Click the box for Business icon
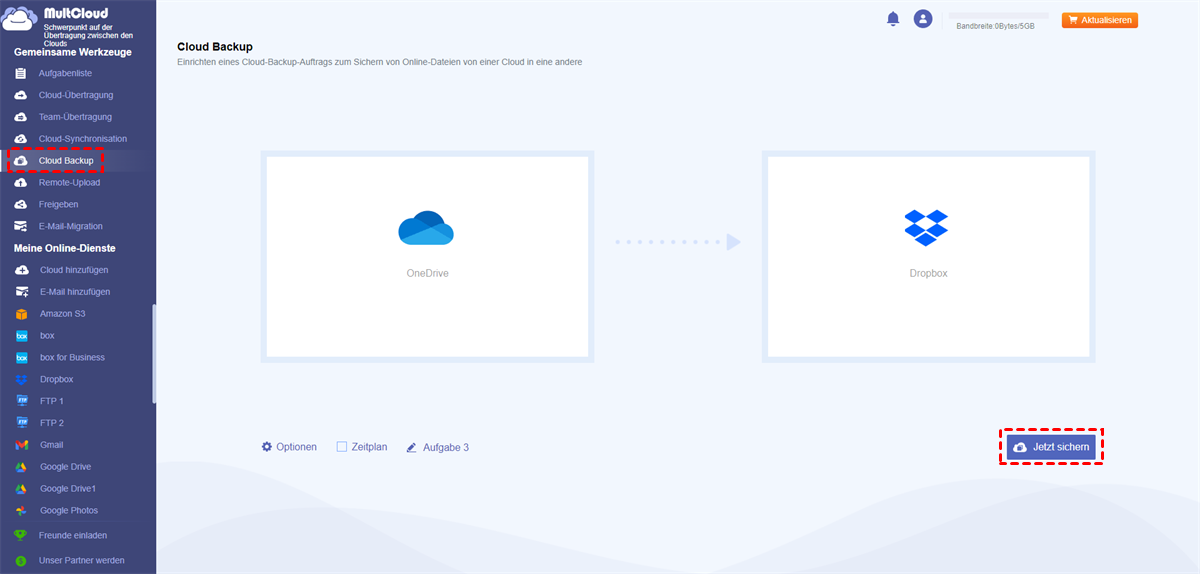 pos(21,357)
